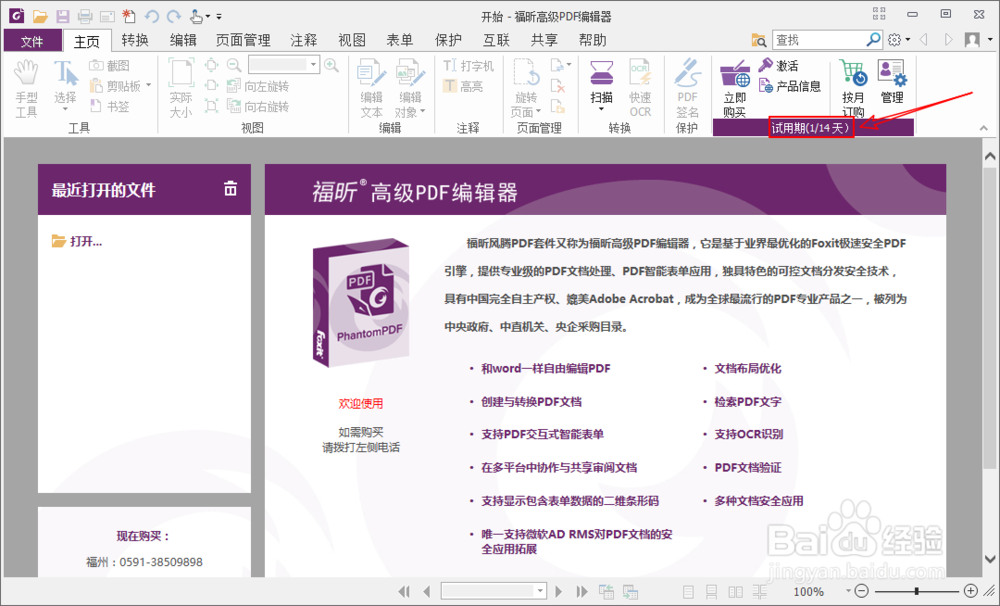Click inside the 查找 search field
This screenshot has height=606, width=1000.
click(818, 40)
